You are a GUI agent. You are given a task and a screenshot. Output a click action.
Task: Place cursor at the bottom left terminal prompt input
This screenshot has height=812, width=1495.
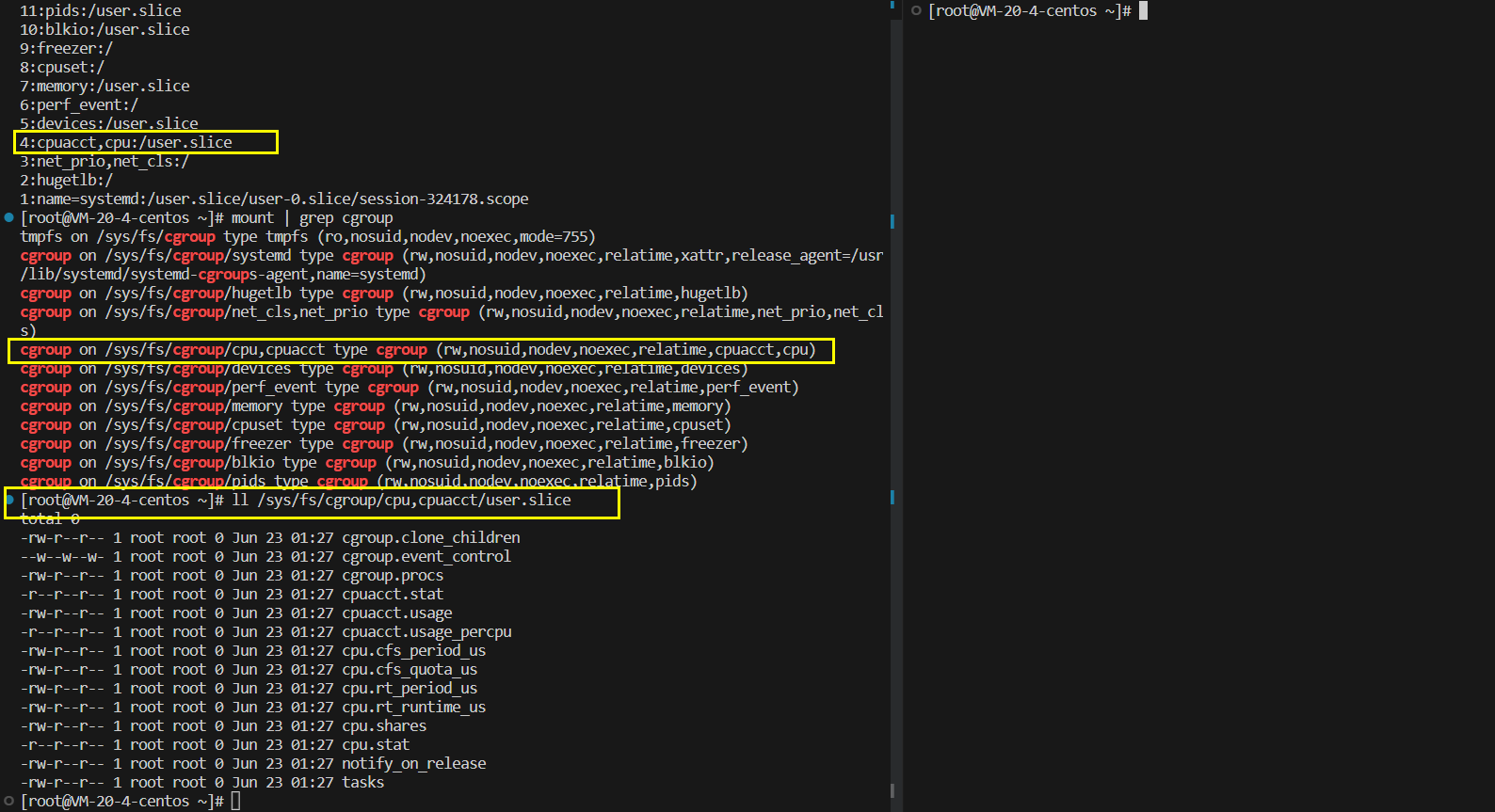click(x=235, y=801)
